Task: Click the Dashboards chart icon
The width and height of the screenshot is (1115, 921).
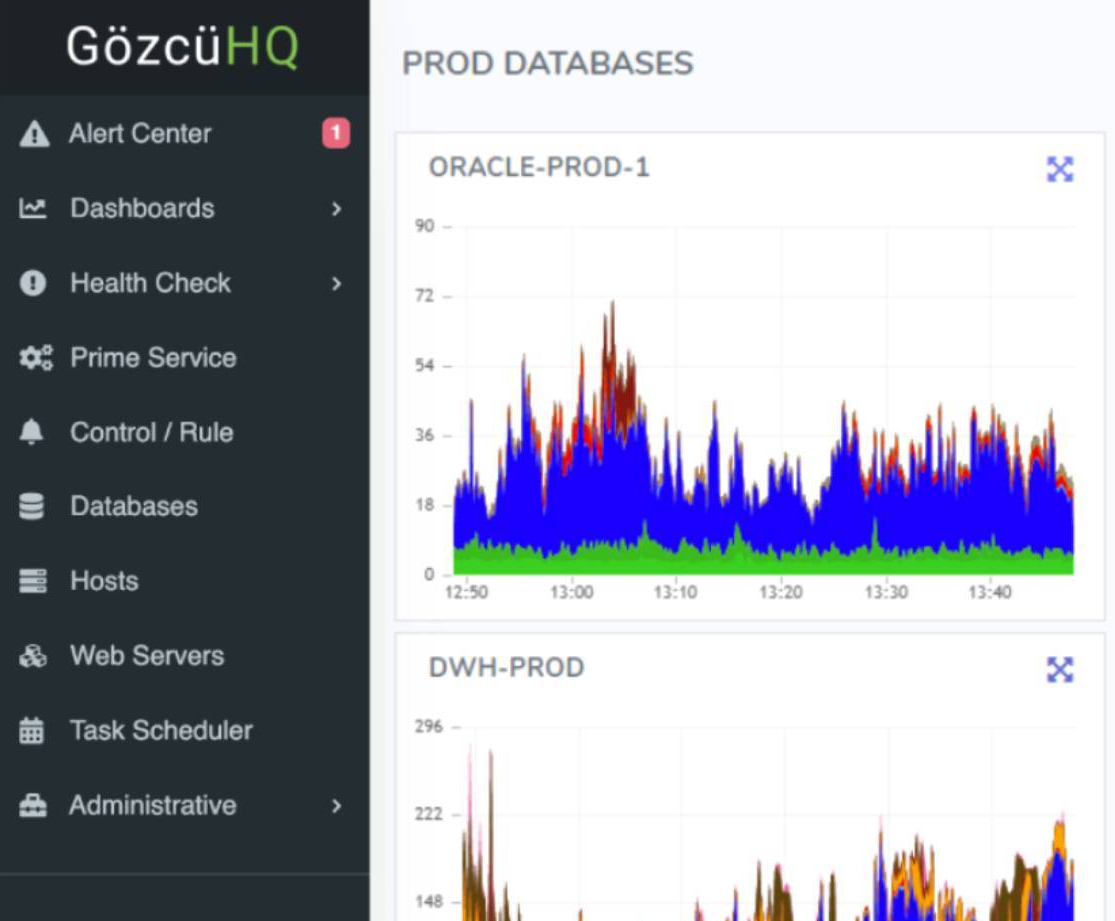Action: coord(33,208)
